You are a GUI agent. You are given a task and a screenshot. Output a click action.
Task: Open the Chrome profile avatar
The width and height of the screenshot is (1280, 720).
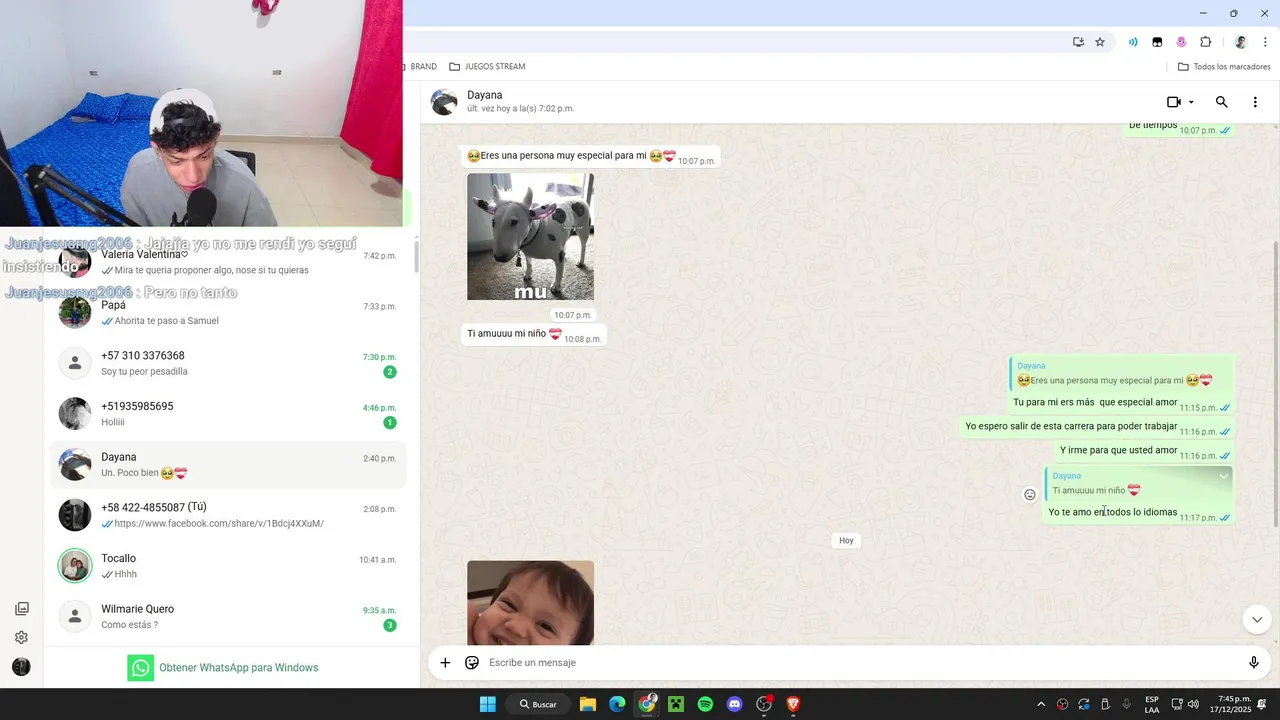coord(1241,42)
